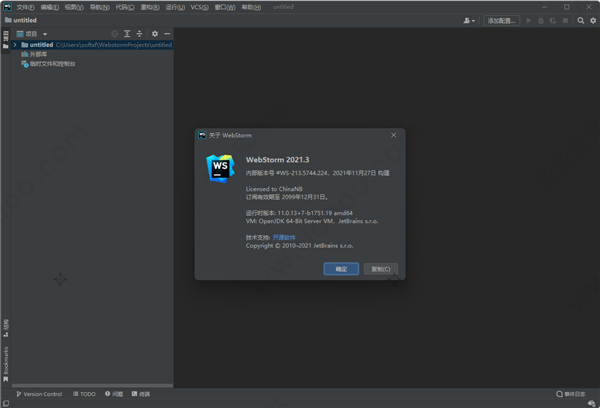
Task: Toggle tool window bars icon in status bar
Action: point(6,403)
